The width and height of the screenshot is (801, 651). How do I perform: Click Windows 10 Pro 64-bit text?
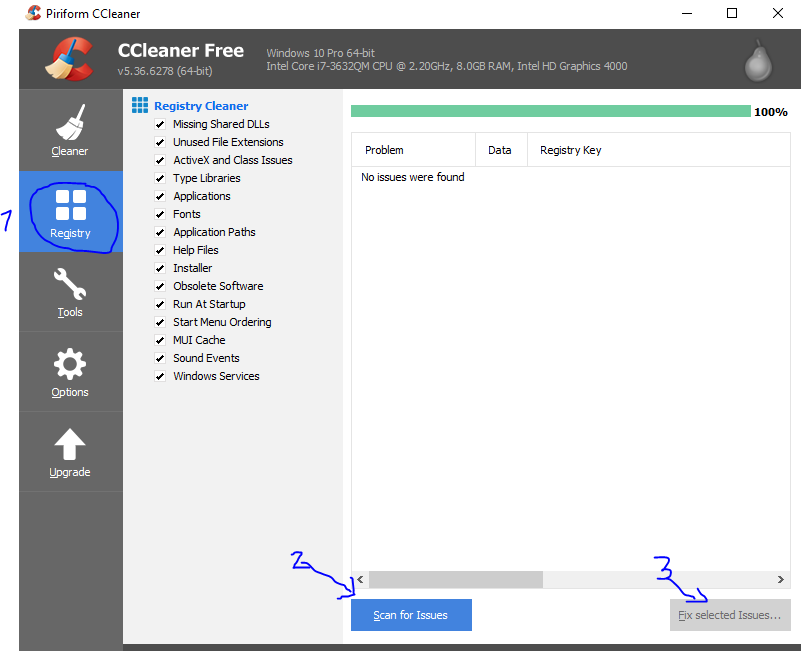pyautogui.click(x=320, y=53)
